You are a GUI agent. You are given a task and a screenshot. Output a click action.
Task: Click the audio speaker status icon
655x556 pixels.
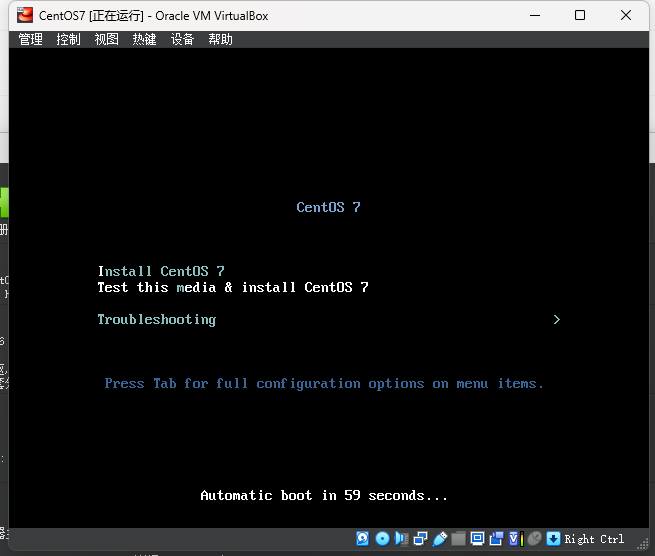pos(401,538)
